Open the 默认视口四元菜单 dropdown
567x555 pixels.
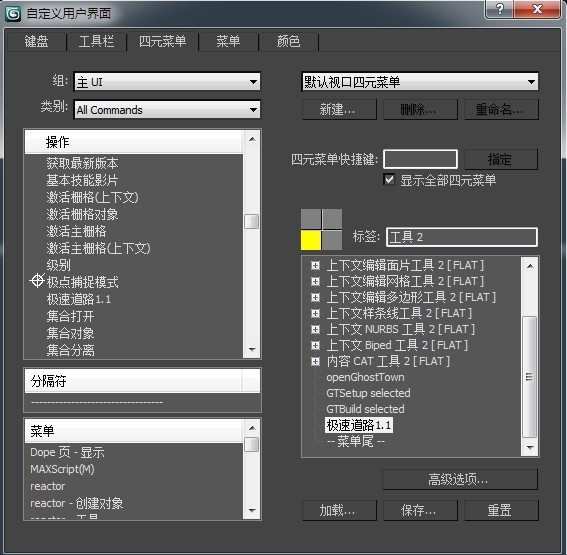tap(419, 82)
